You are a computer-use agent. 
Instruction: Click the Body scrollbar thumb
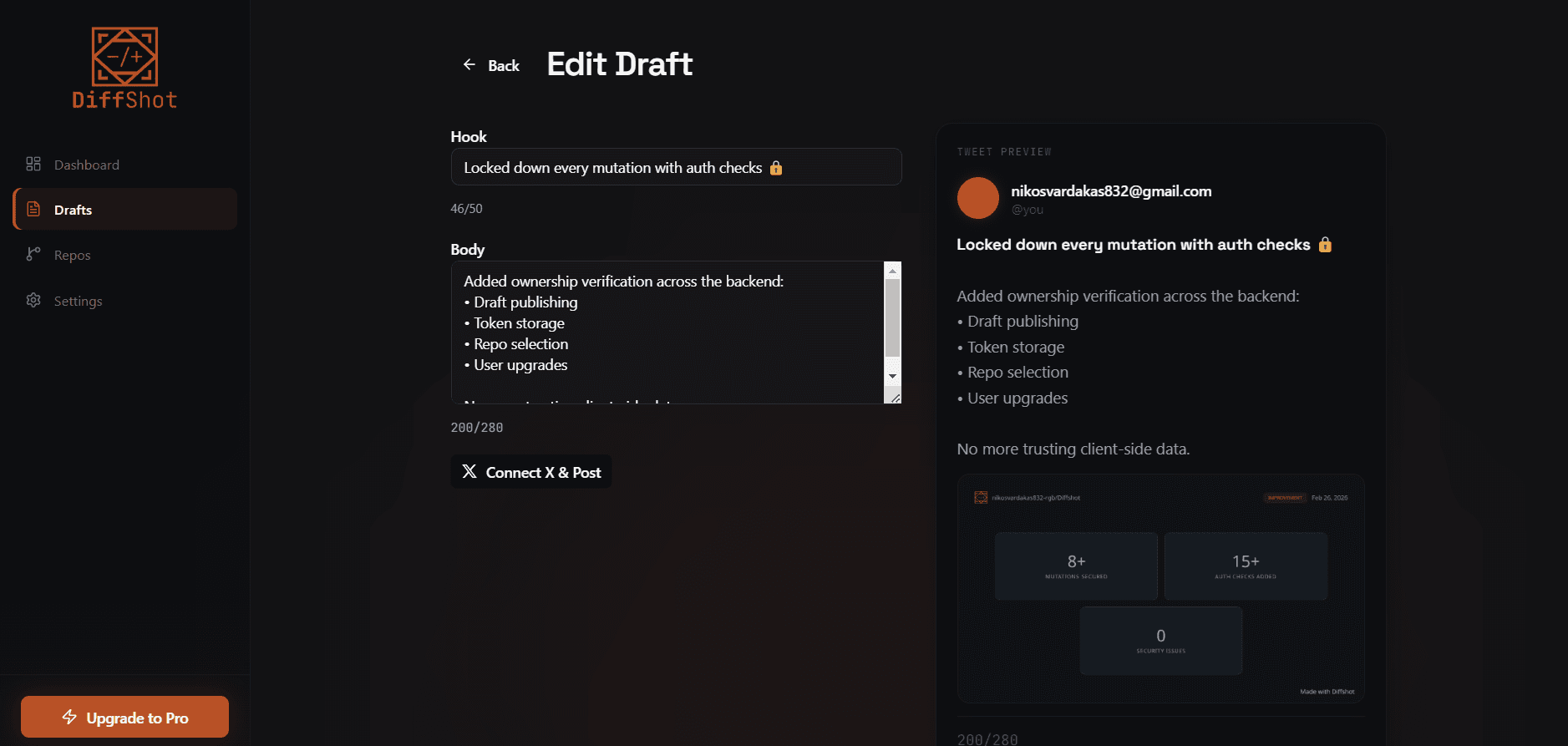coord(892,318)
